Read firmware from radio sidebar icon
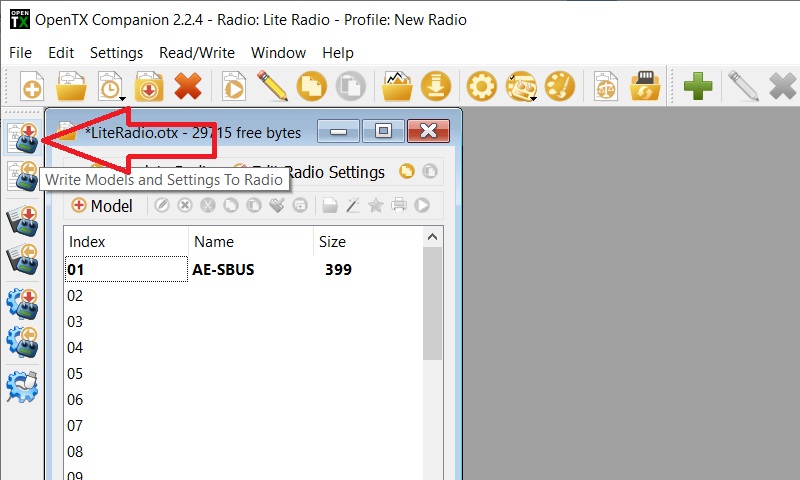The width and height of the screenshot is (800, 480). pos(22,342)
